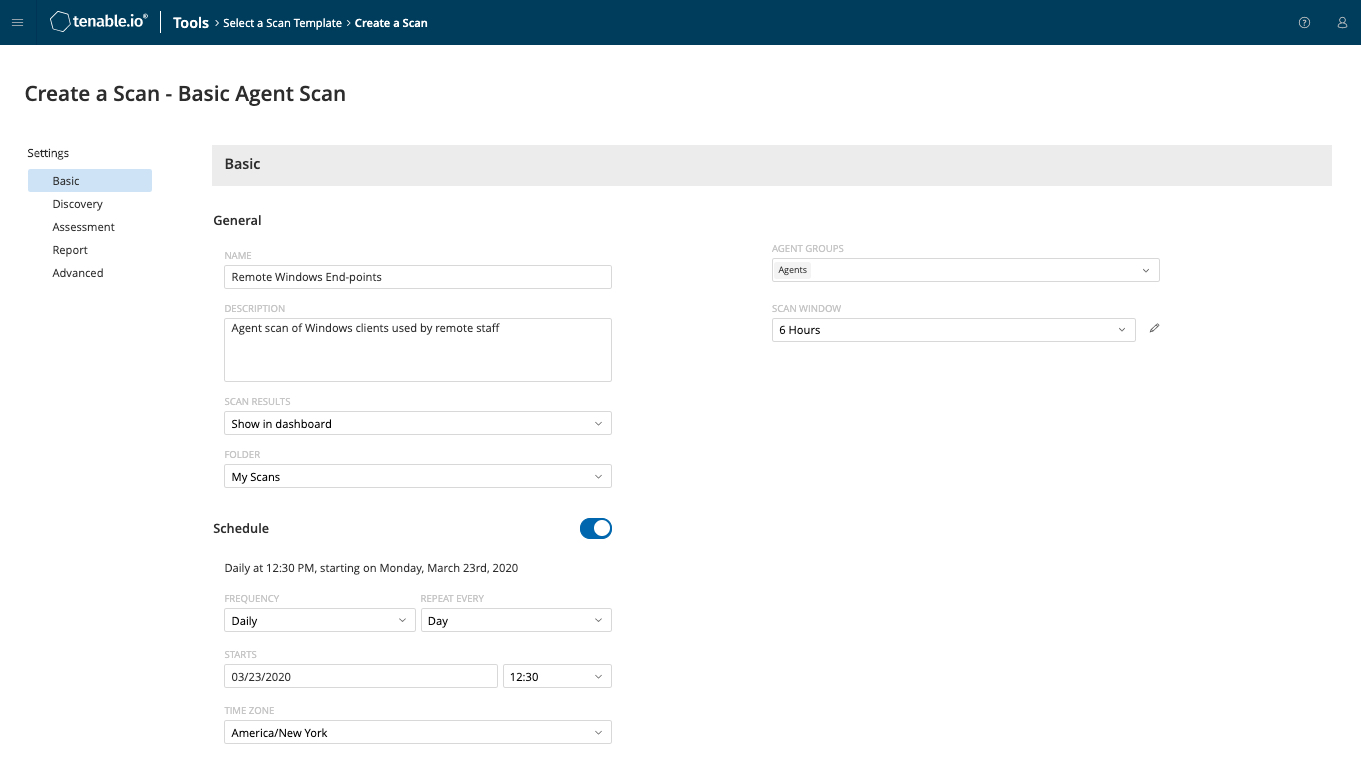Select the Time Zone dropdown
Viewport: 1361px width, 760px height.
[417, 732]
